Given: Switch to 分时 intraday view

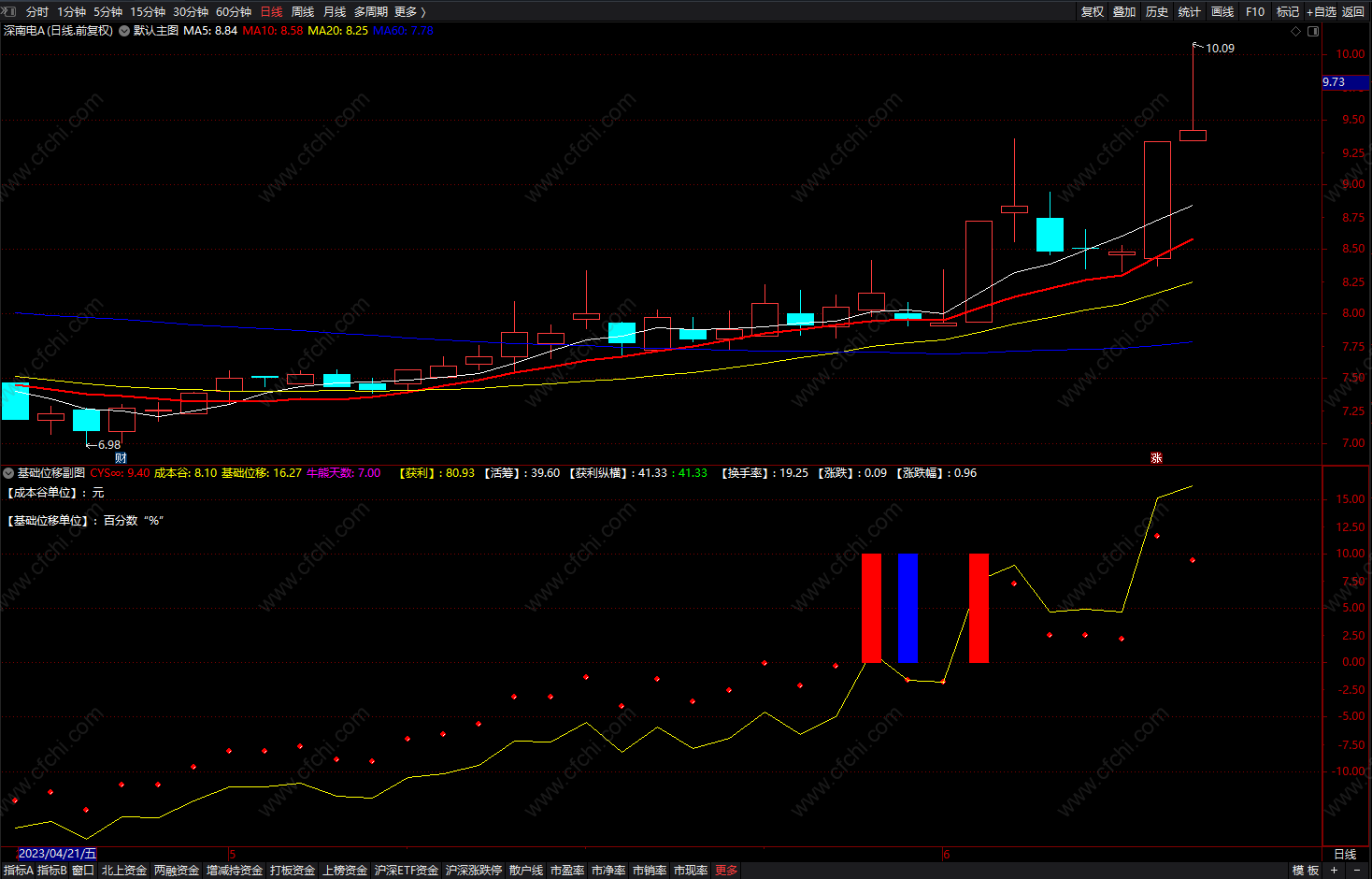Looking at the screenshot, I should tap(37, 12).
